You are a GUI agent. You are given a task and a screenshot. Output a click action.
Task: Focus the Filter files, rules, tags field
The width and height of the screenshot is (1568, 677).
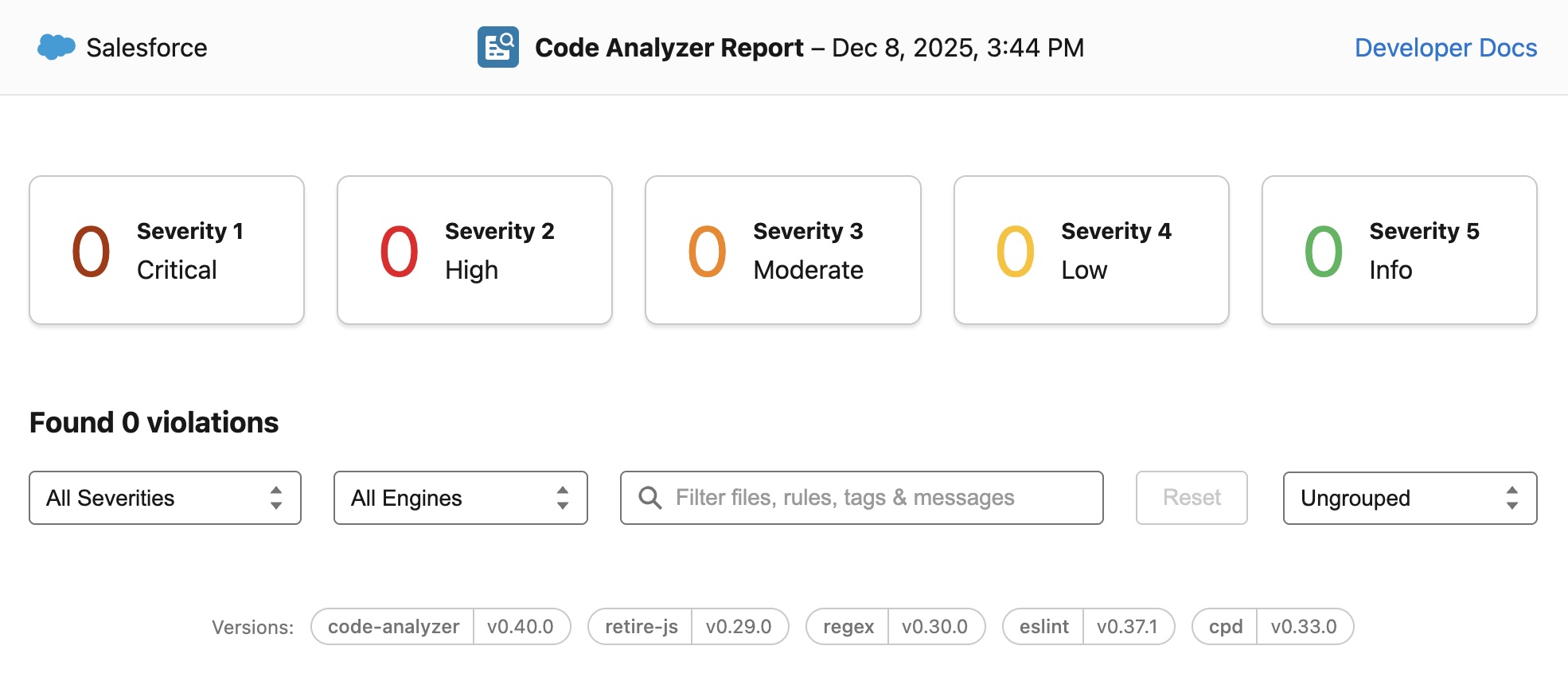coord(862,498)
